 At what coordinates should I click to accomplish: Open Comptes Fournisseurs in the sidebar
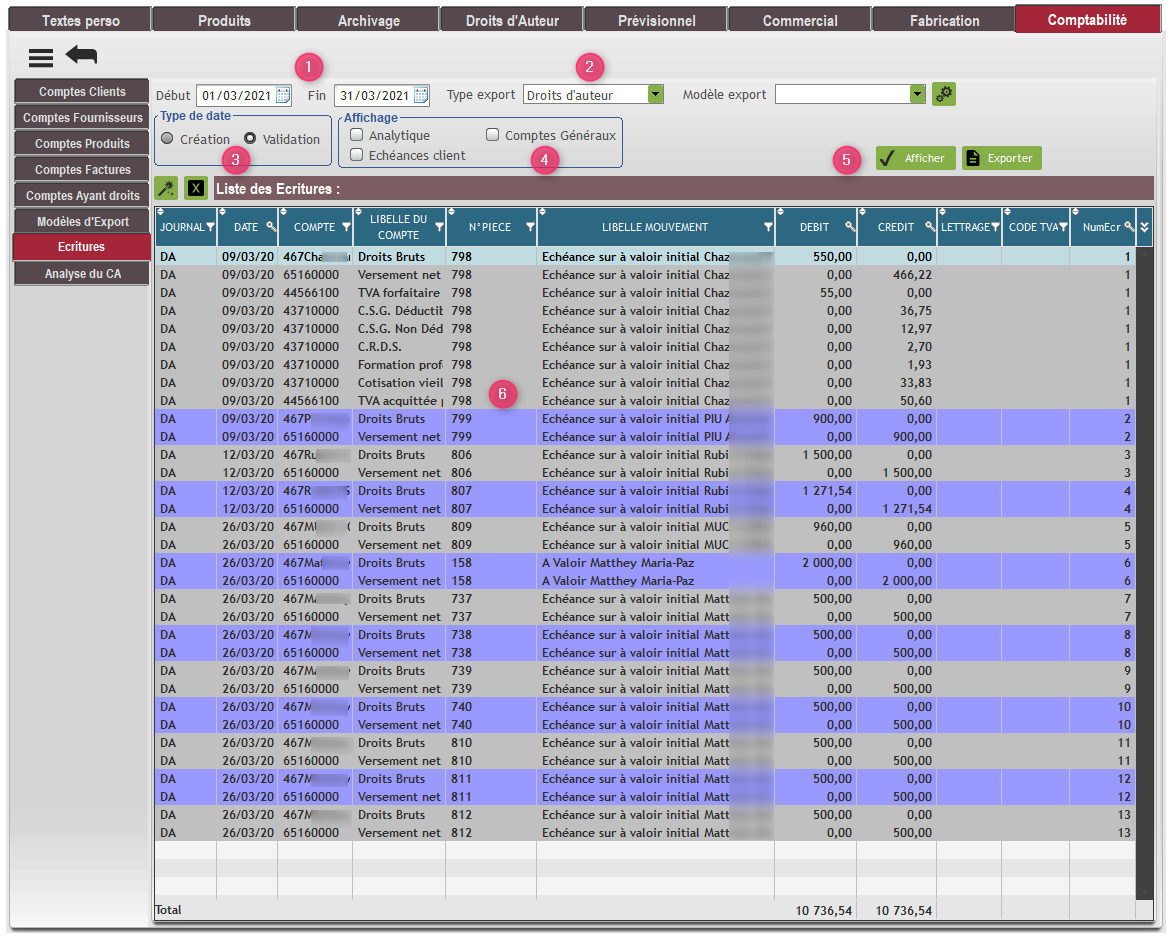[82, 118]
